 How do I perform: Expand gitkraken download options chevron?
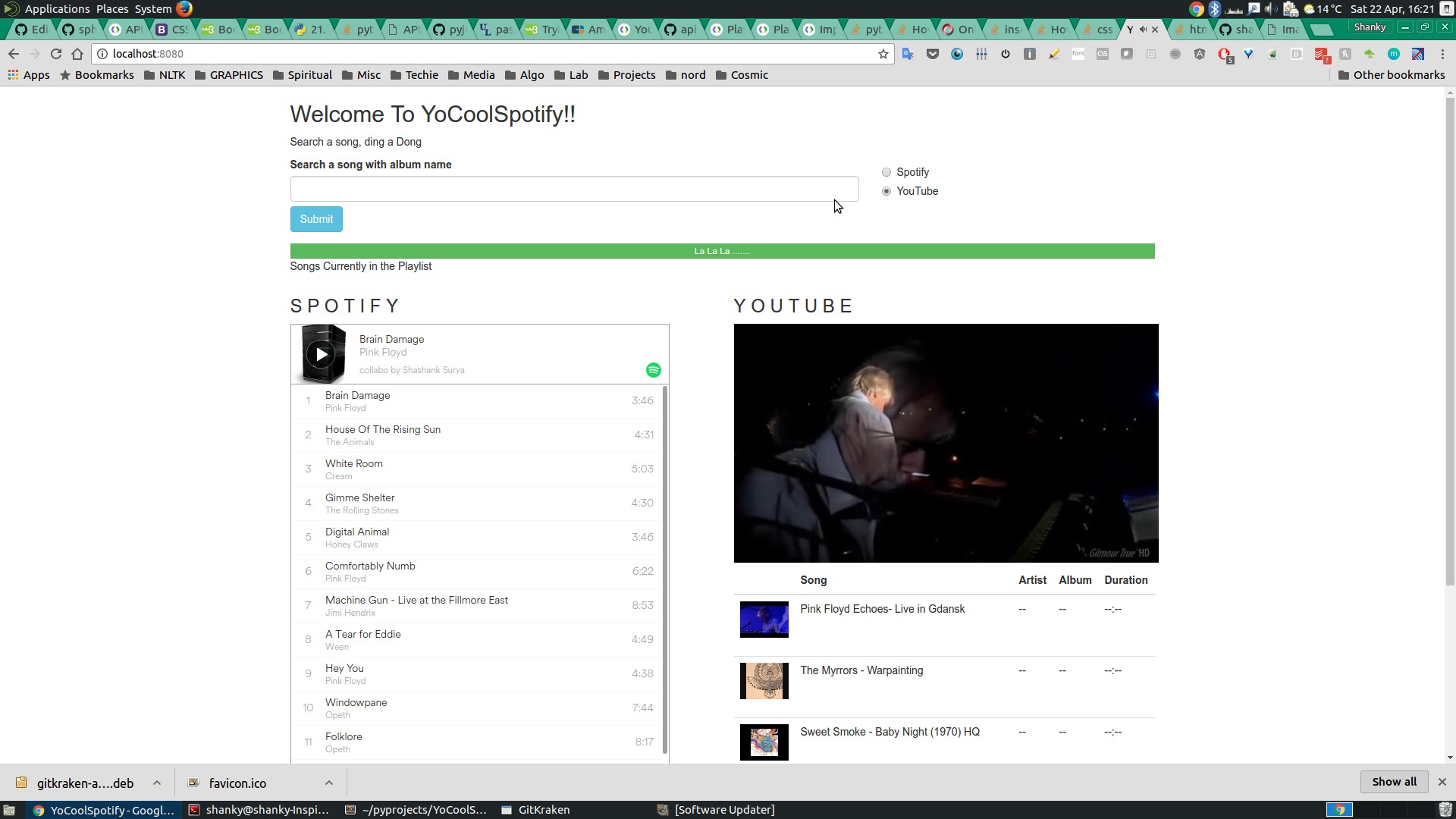pos(156,783)
